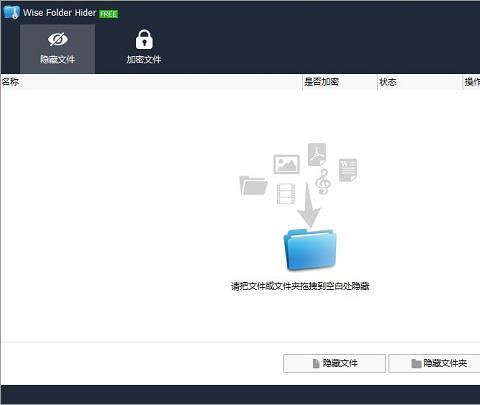Click the gray PDF document icon

[317, 154]
